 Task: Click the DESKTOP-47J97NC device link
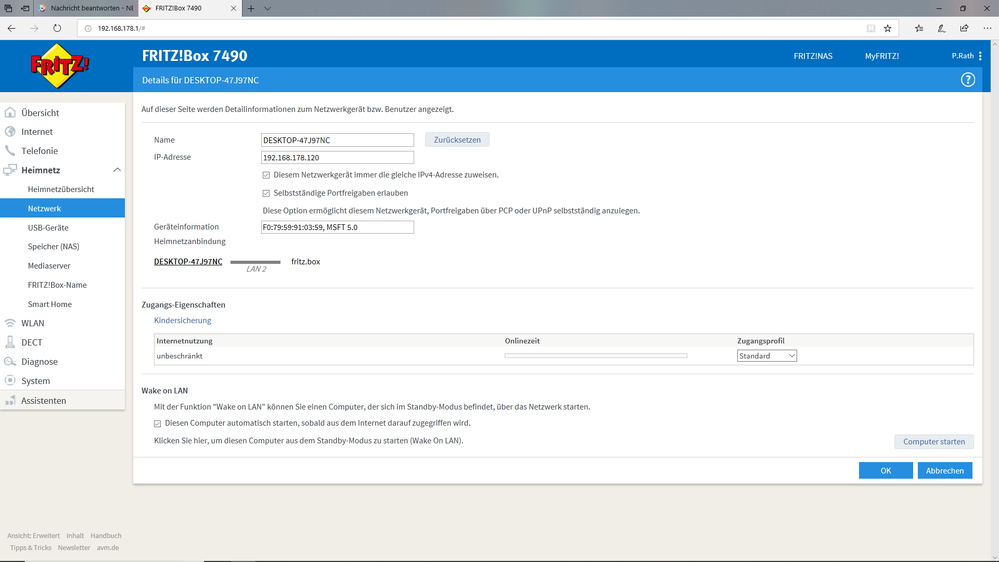point(188,262)
